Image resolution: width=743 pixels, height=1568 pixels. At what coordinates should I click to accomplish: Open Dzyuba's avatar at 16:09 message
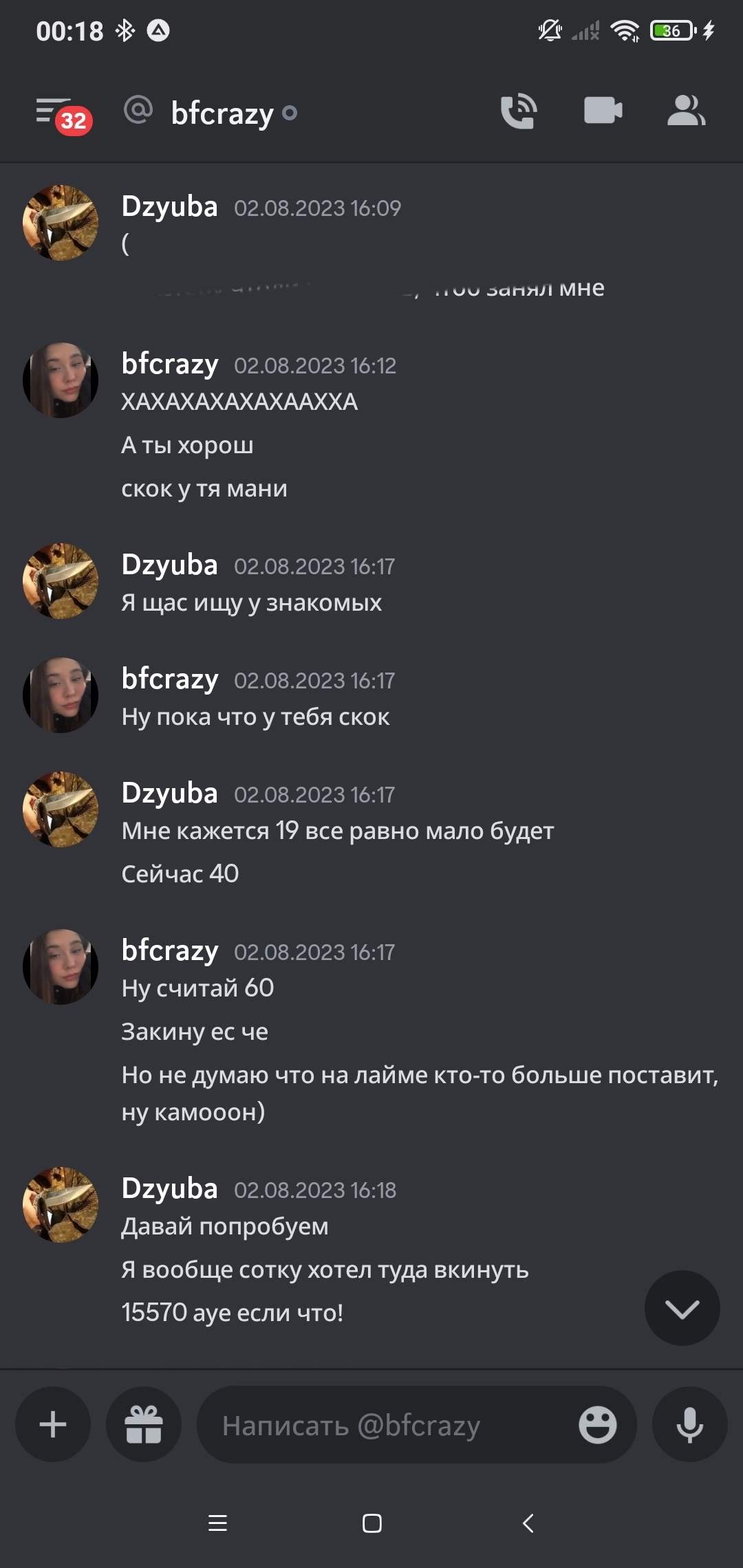pos(61,223)
